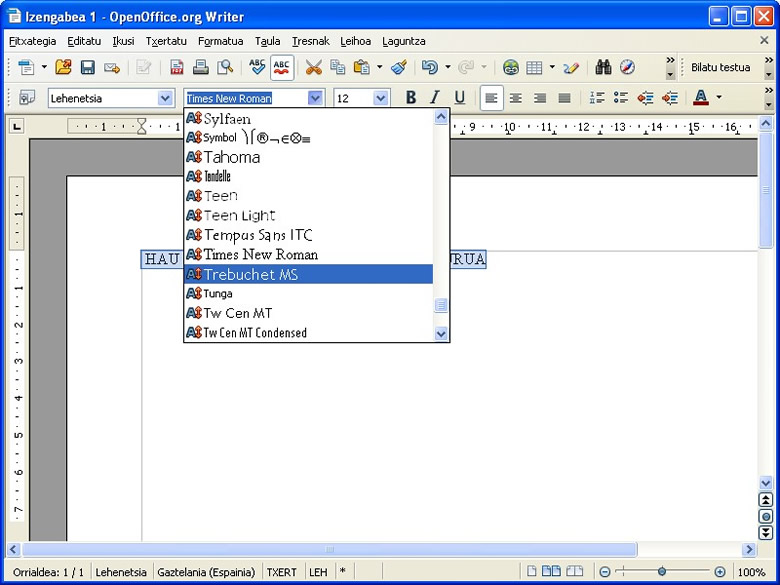Image resolution: width=780 pixels, height=585 pixels.
Task: Choose Tahoma from font list
Action: click(x=308, y=157)
